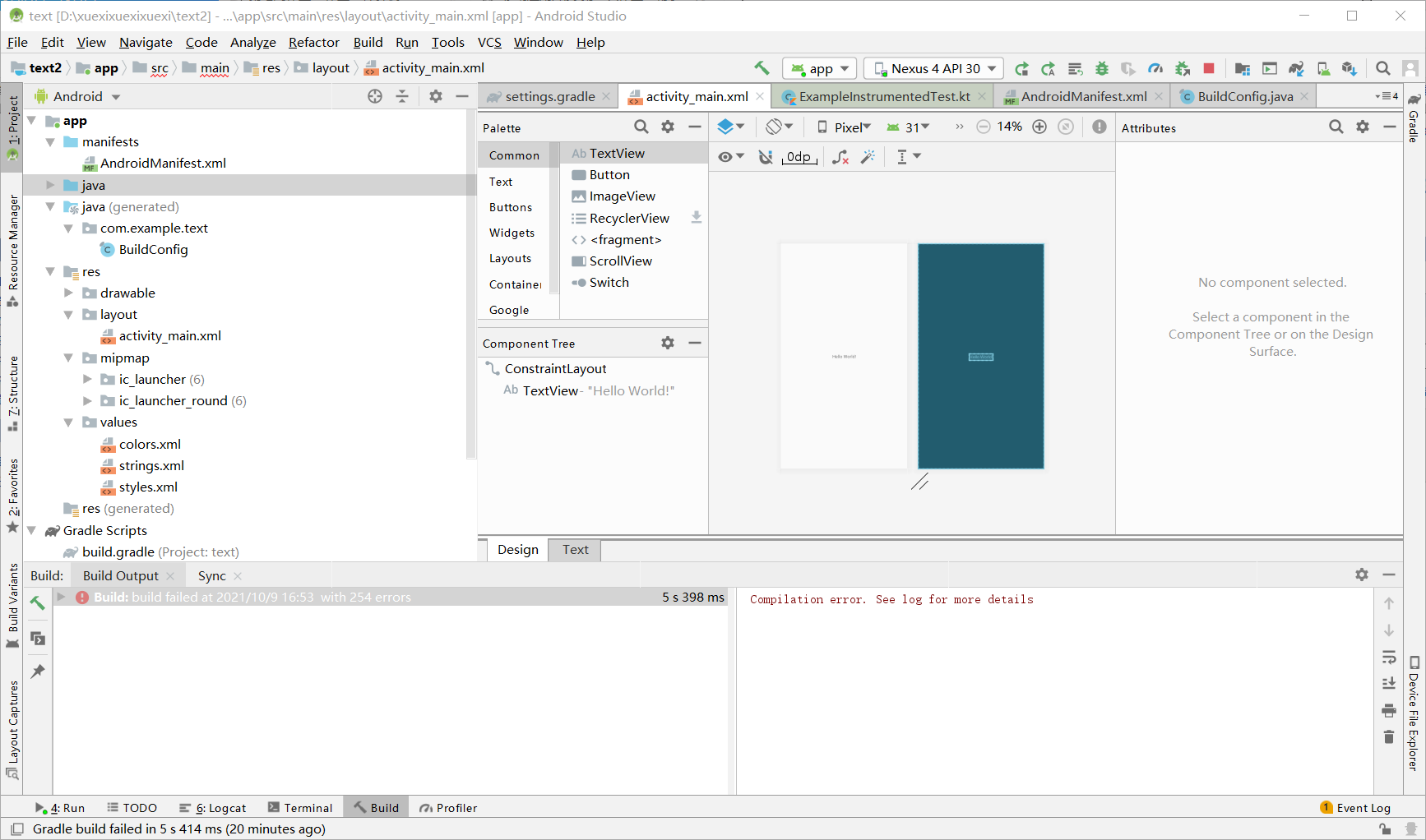Toggle the Gradle tool window sidebar button
The image size is (1426, 840).
click(1414, 118)
